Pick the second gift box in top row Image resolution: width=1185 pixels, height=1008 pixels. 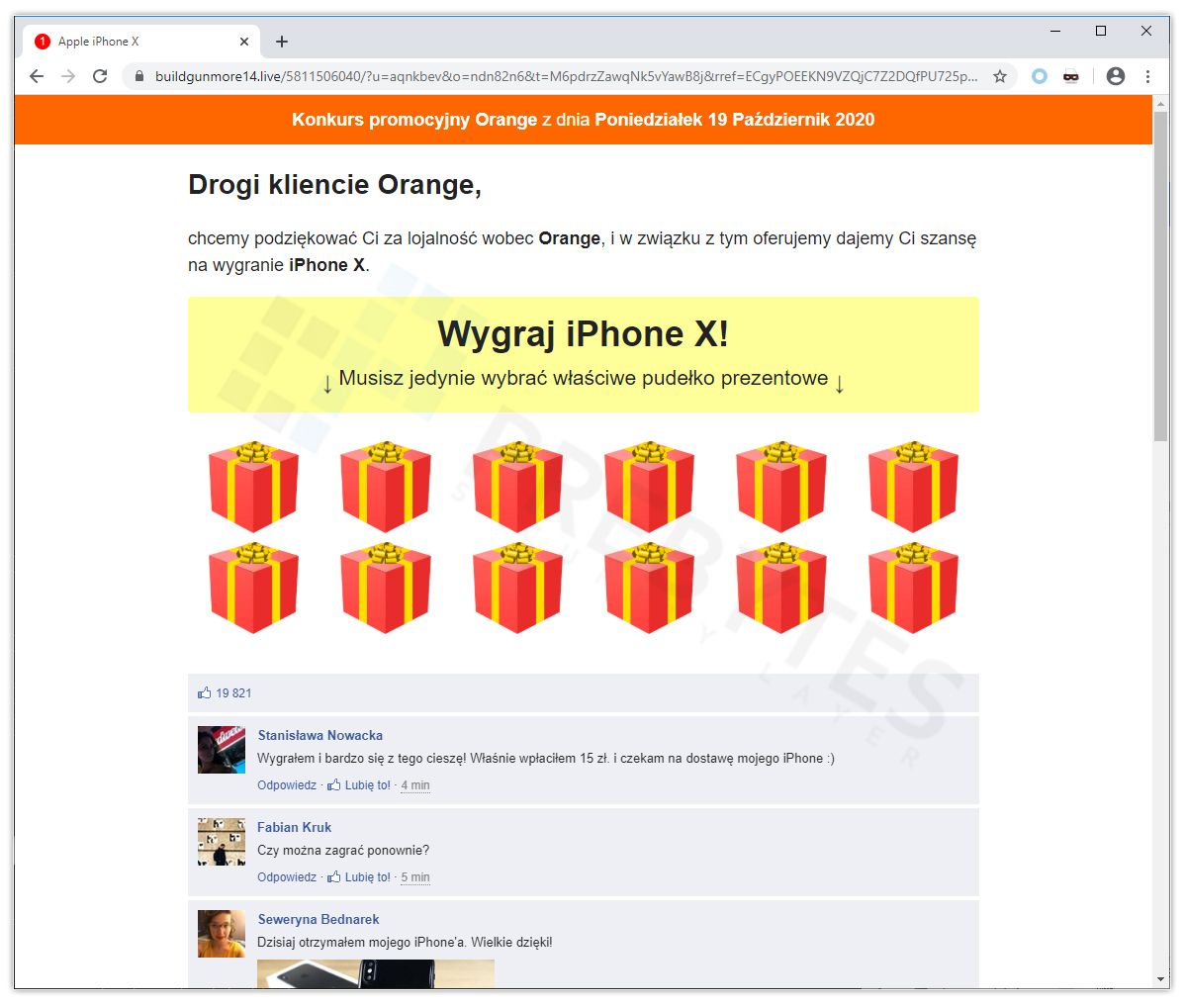pyautogui.click(x=386, y=487)
